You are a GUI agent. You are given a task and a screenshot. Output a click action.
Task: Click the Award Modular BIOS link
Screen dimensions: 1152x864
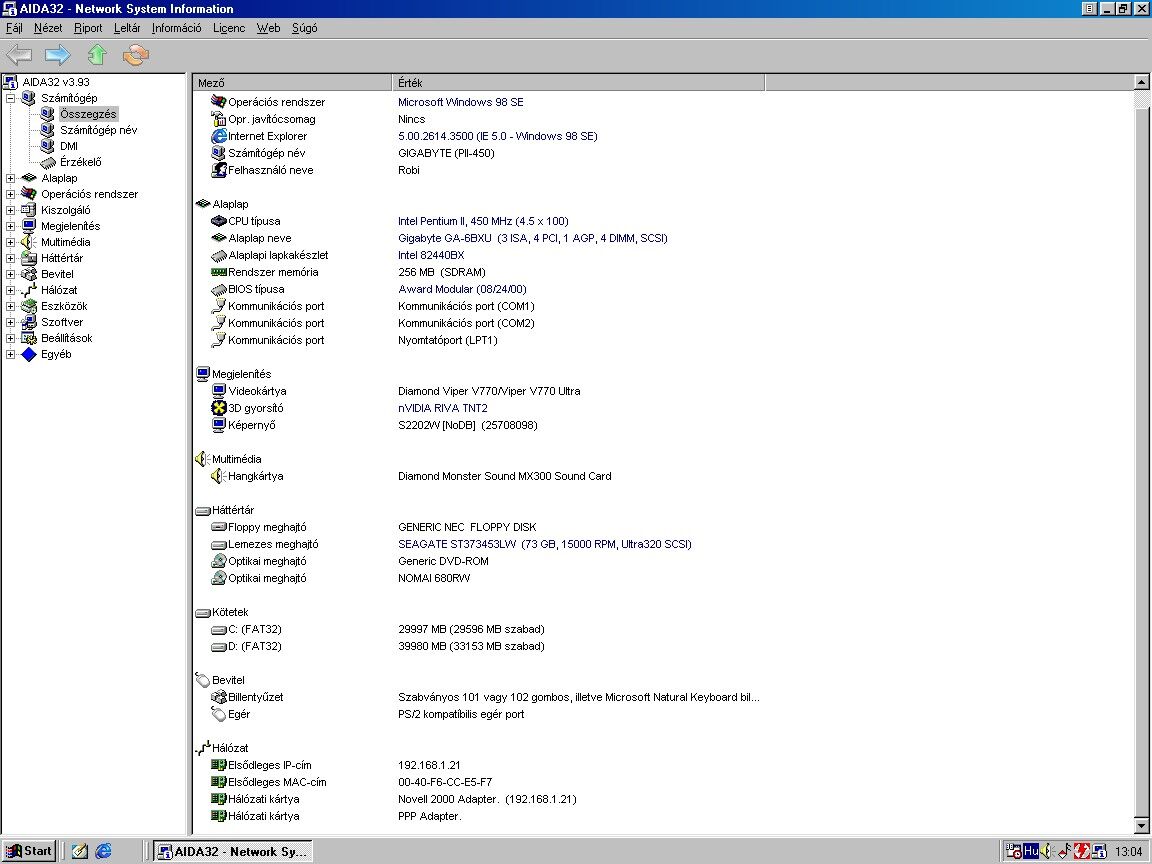[x=462, y=289]
